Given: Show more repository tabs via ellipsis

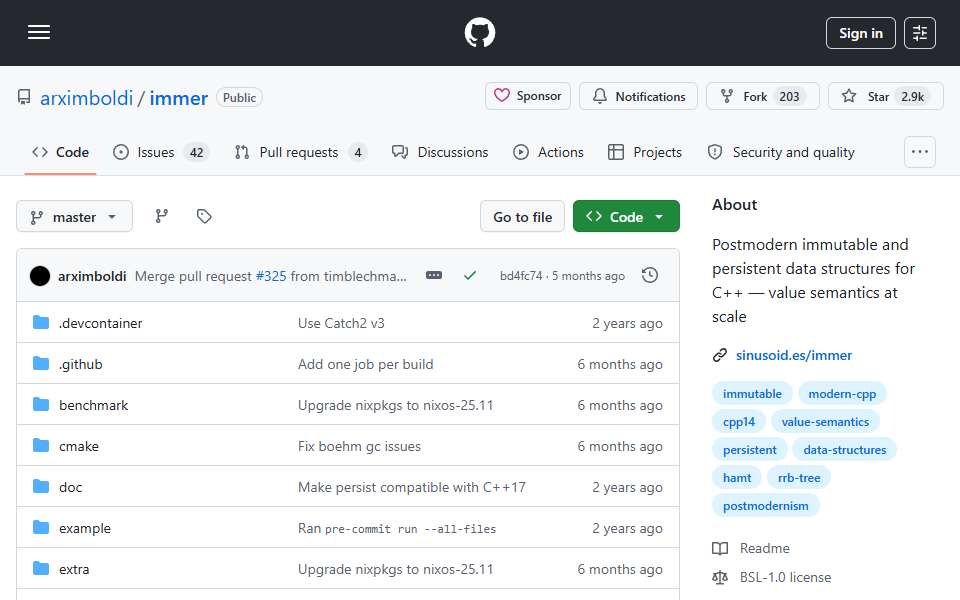Looking at the screenshot, I should pyautogui.click(x=920, y=152).
